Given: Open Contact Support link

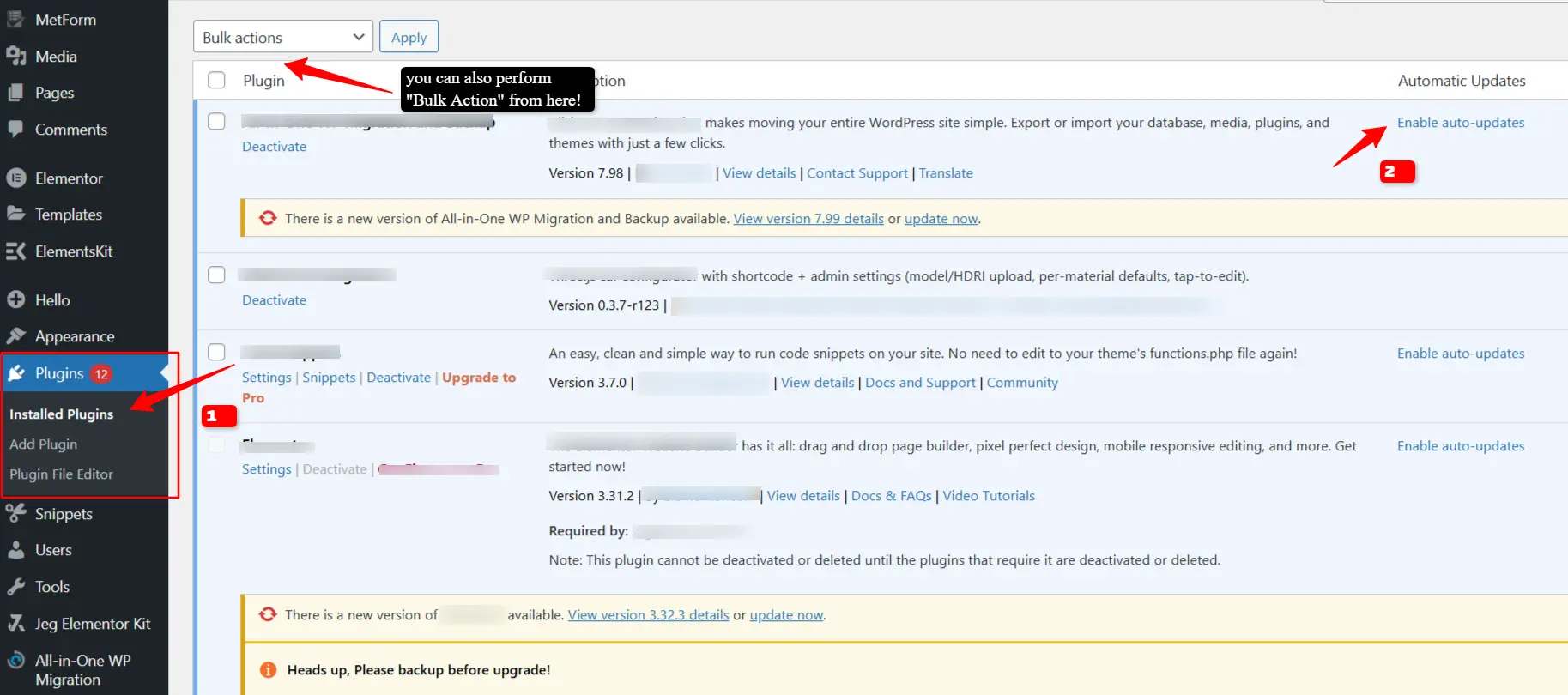Looking at the screenshot, I should 857,173.
